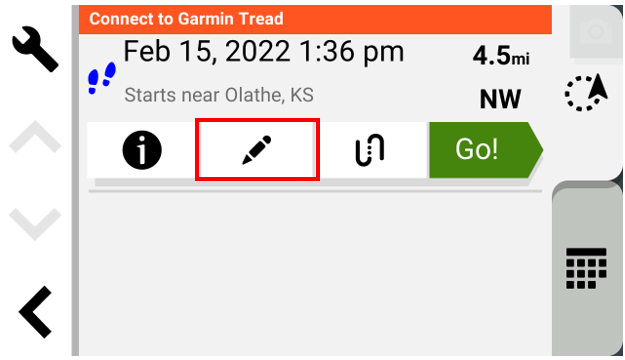Screen dimensions: 625x360
Task: Switch to the dotted-circle navigation arrow tab
Action: 586,92
